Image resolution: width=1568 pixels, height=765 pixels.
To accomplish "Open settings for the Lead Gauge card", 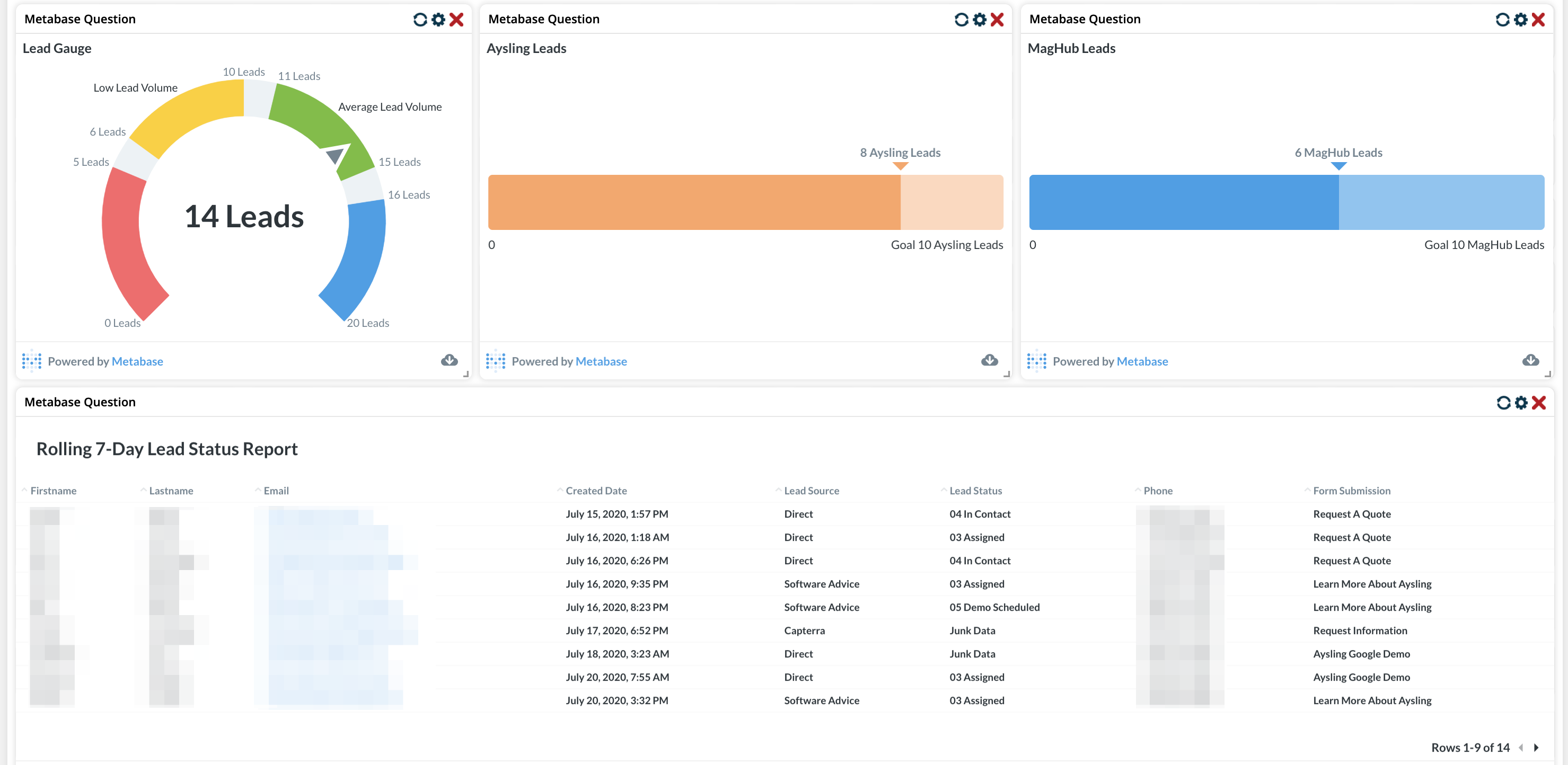I will click(438, 20).
